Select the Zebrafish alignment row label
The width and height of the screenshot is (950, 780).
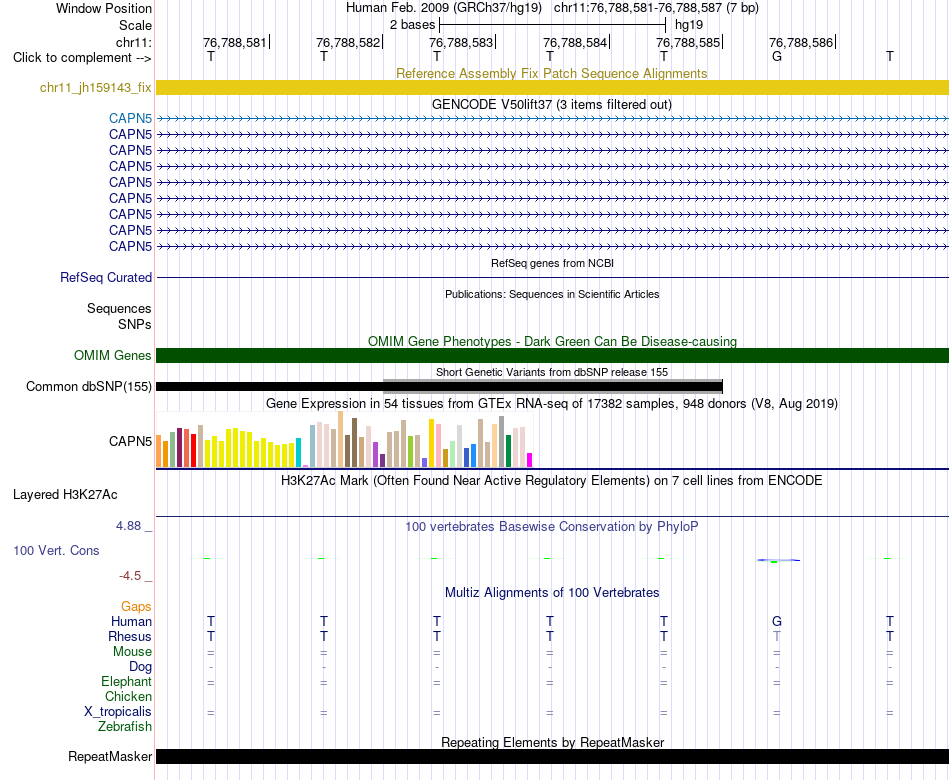[125, 726]
